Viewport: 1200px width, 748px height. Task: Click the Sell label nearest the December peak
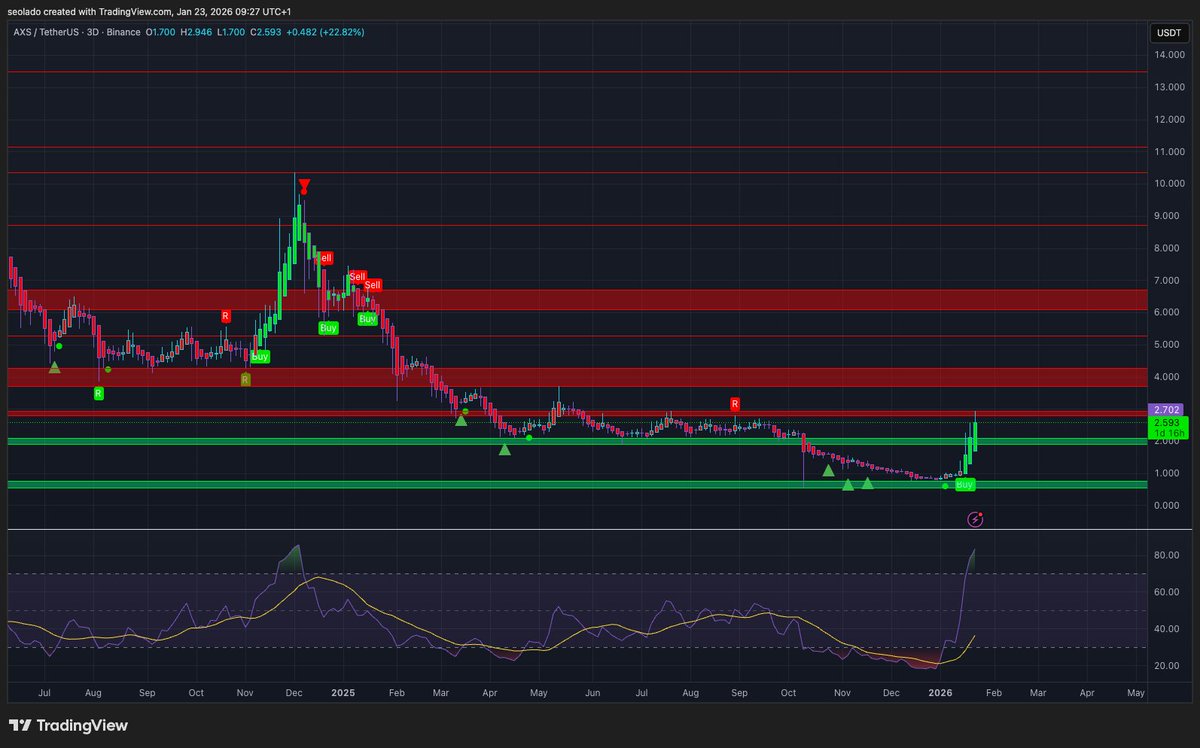click(323, 257)
